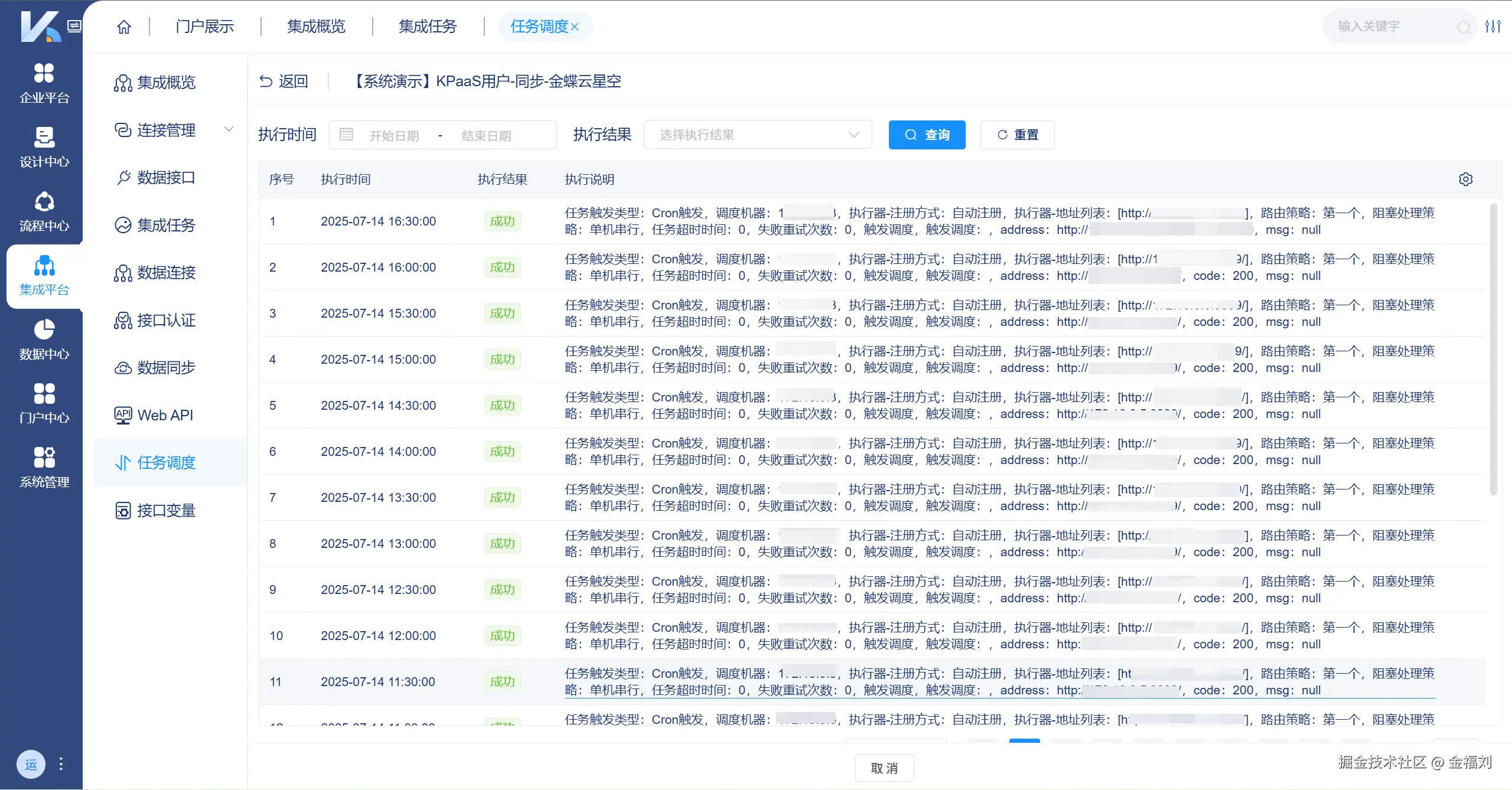Screen dimensions: 1512x790
Task: Click the 查询 query button
Action: 927,135
